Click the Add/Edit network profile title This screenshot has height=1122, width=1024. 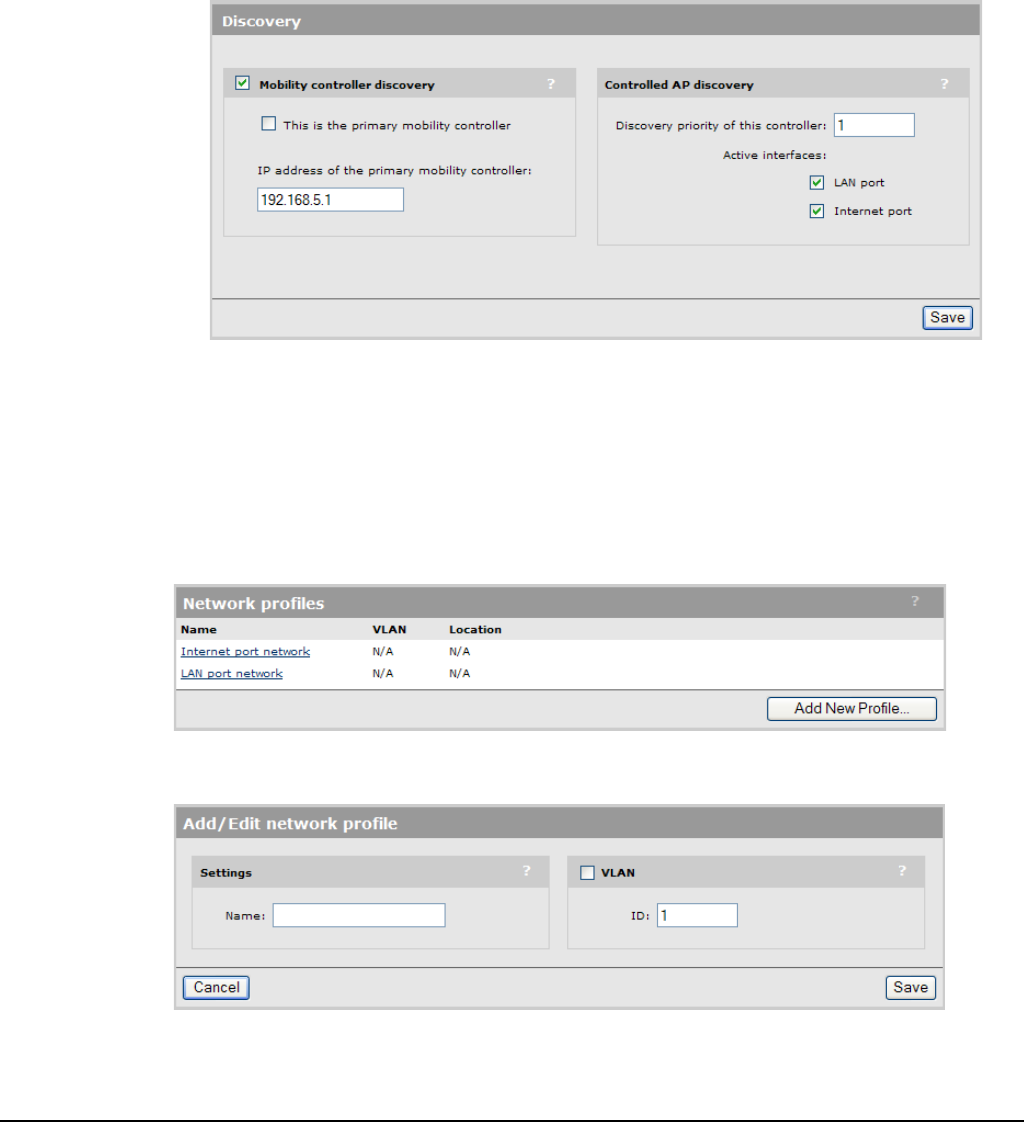(290, 824)
